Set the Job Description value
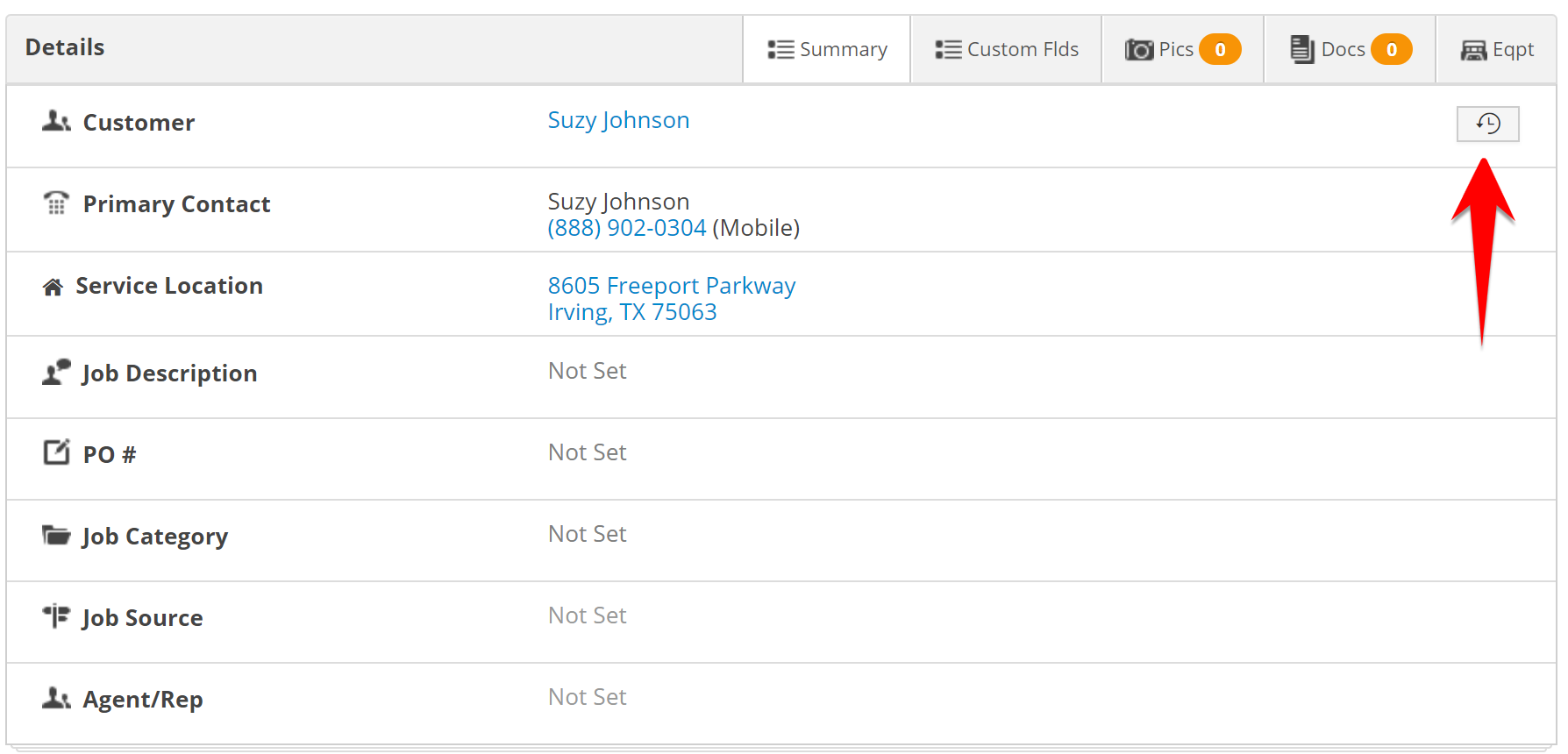Image resolution: width=1568 pixels, height=754 pixels. coord(587,371)
